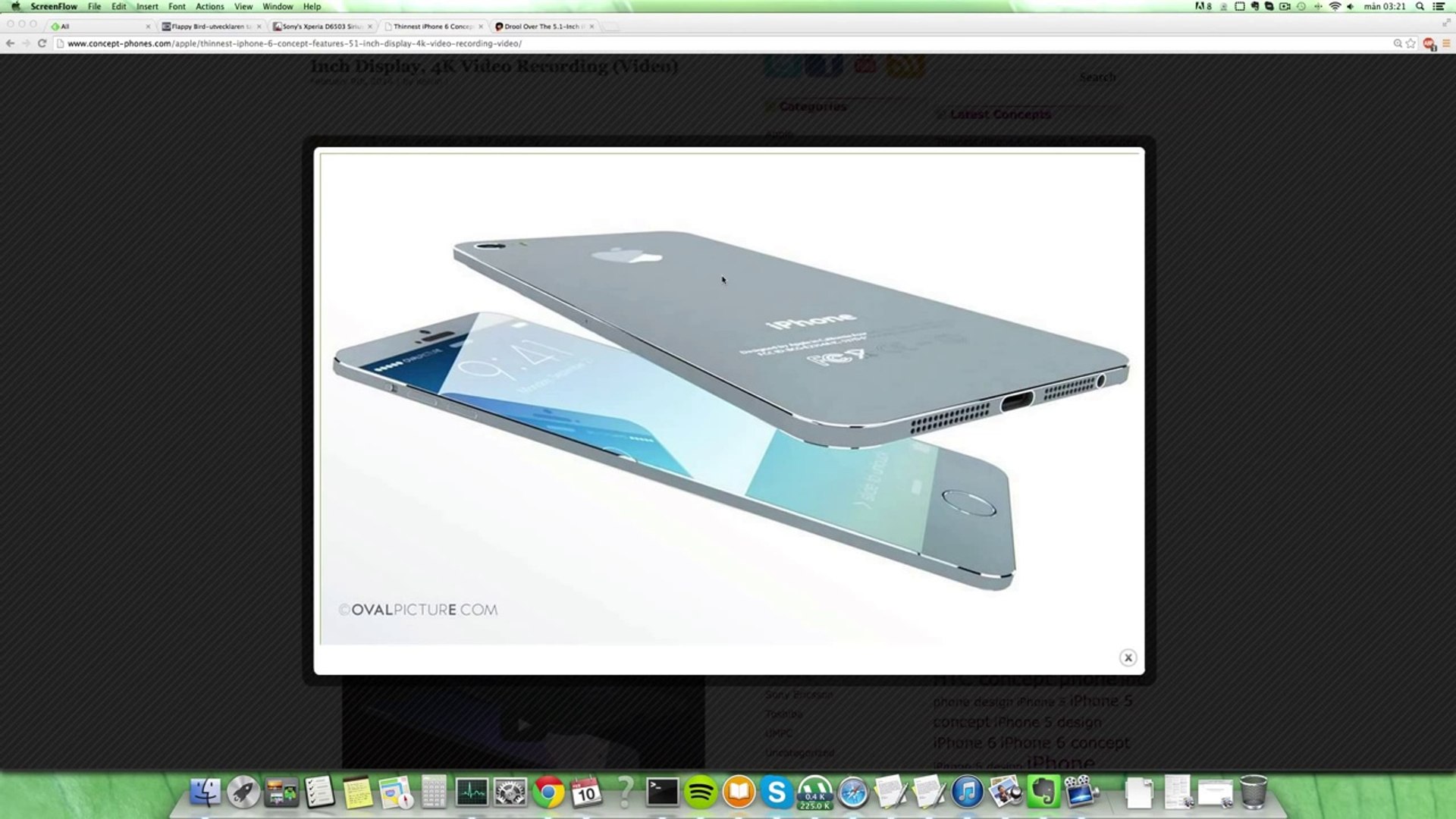Open Spotlight search from the menu bar
Viewport: 1456px width, 819px height.
pyautogui.click(x=1420, y=6)
